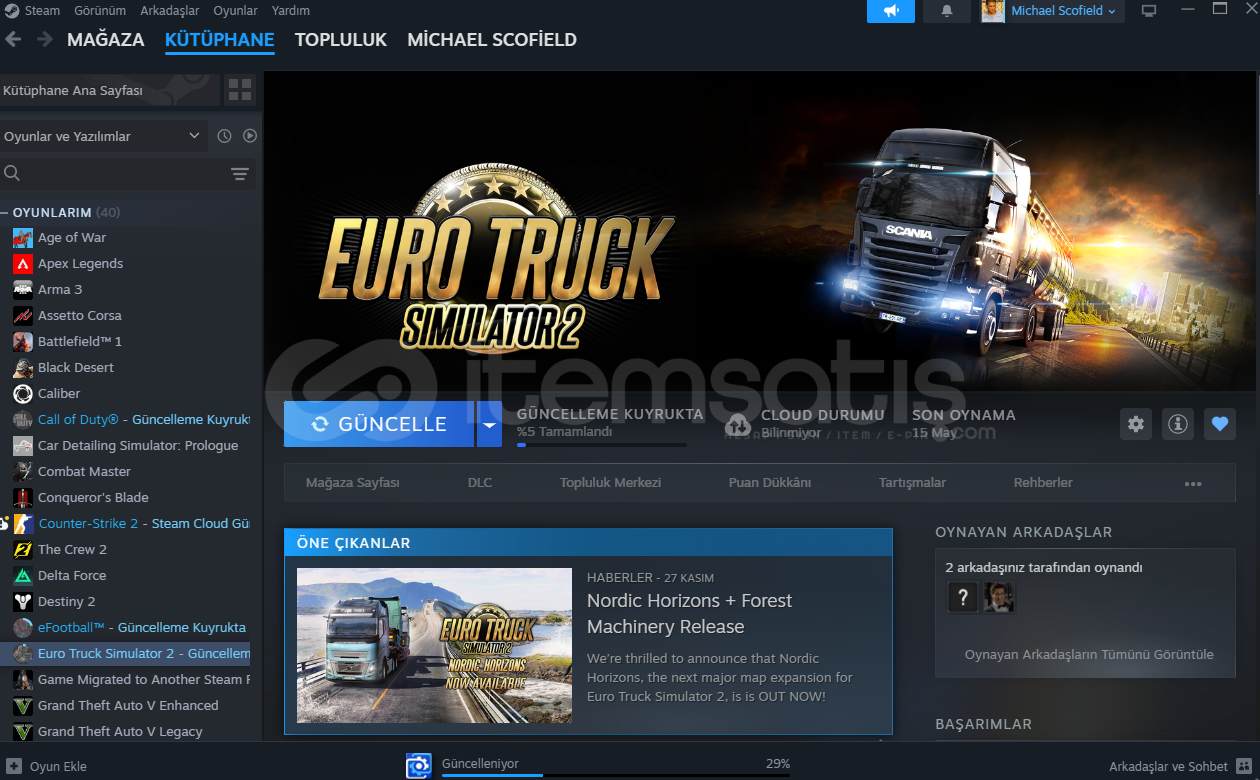Open the downloads icon in bottom bar
This screenshot has width=1260, height=780.
tap(418, 766)
